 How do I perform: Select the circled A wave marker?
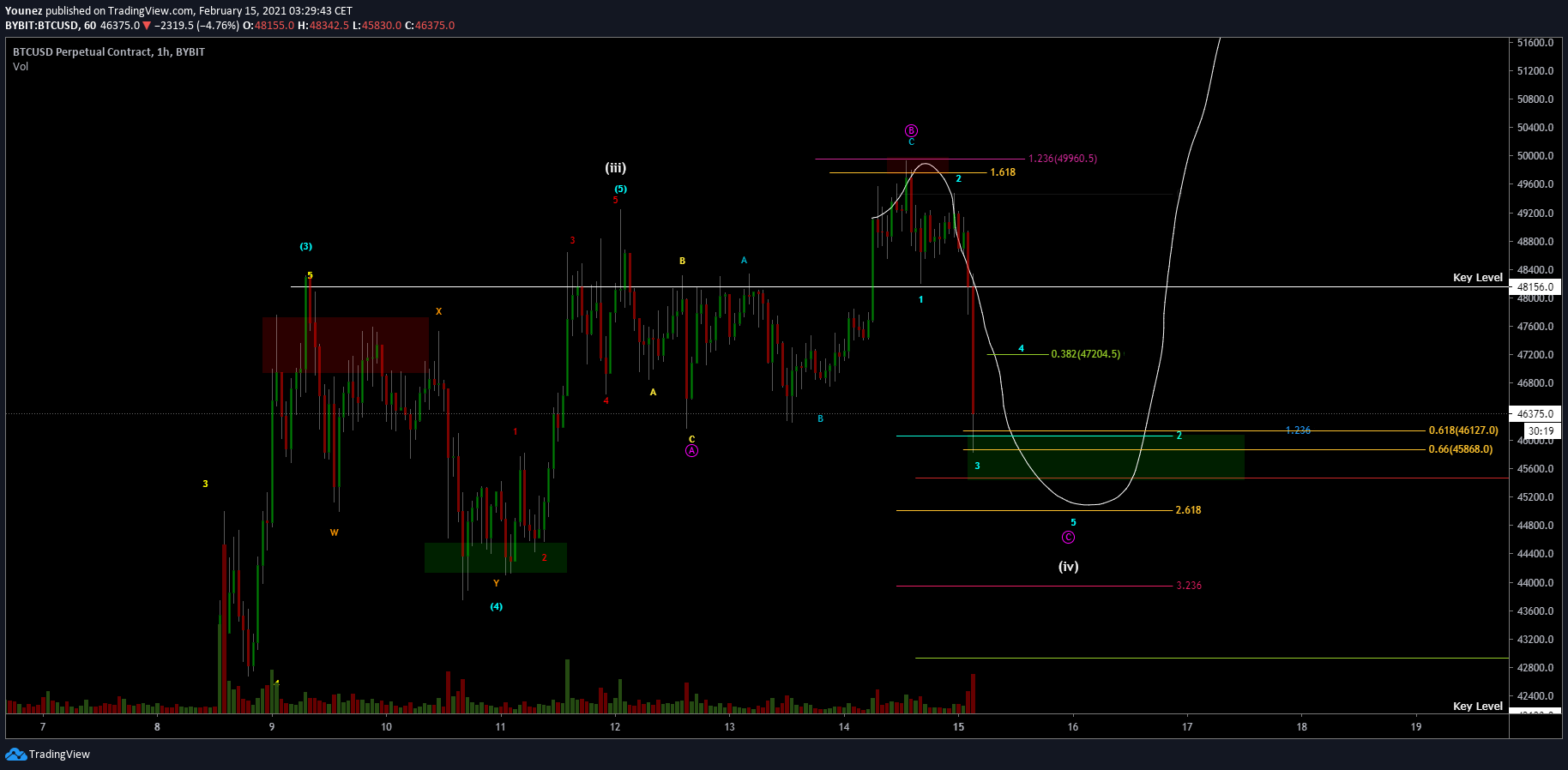(691, 451)
